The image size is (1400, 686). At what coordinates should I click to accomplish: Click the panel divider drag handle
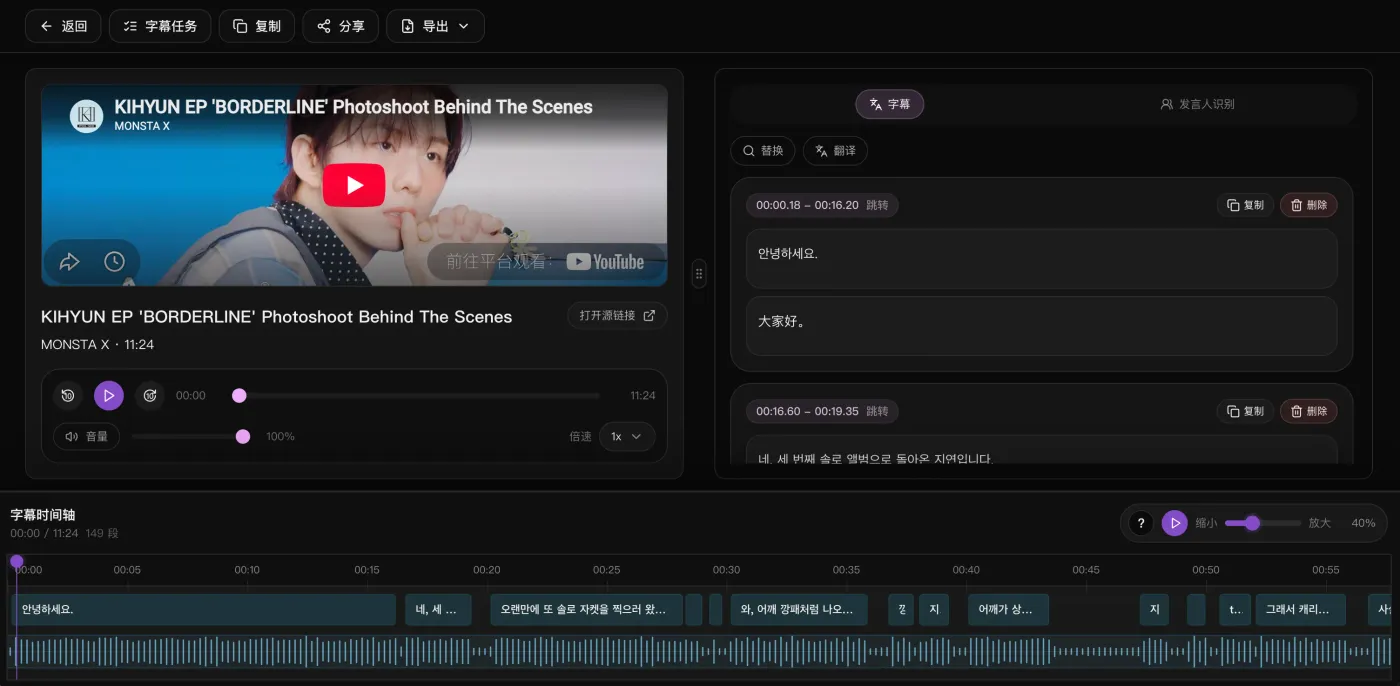[699, 272]
